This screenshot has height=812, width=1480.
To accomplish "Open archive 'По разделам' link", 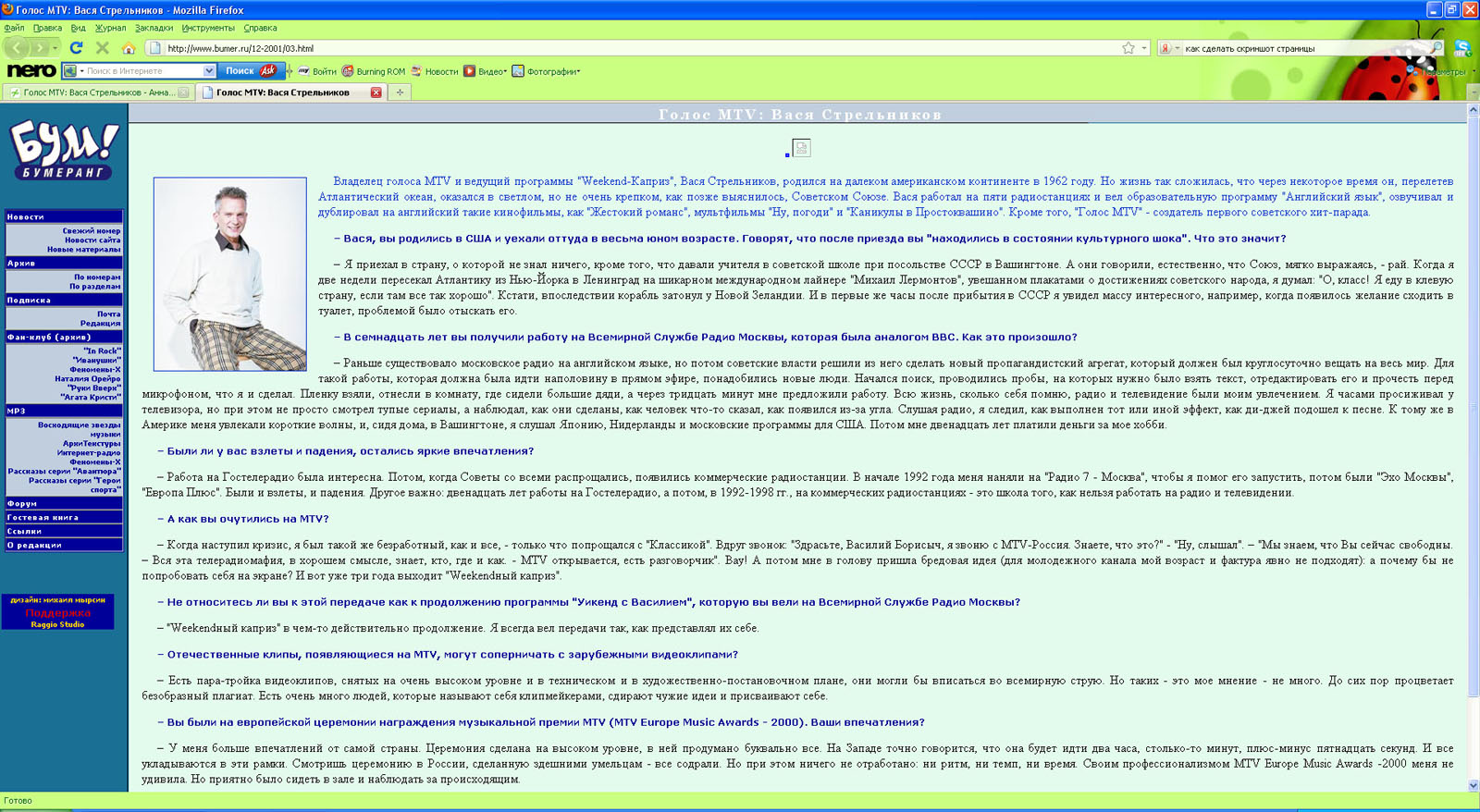I will [x=95, y=287].
